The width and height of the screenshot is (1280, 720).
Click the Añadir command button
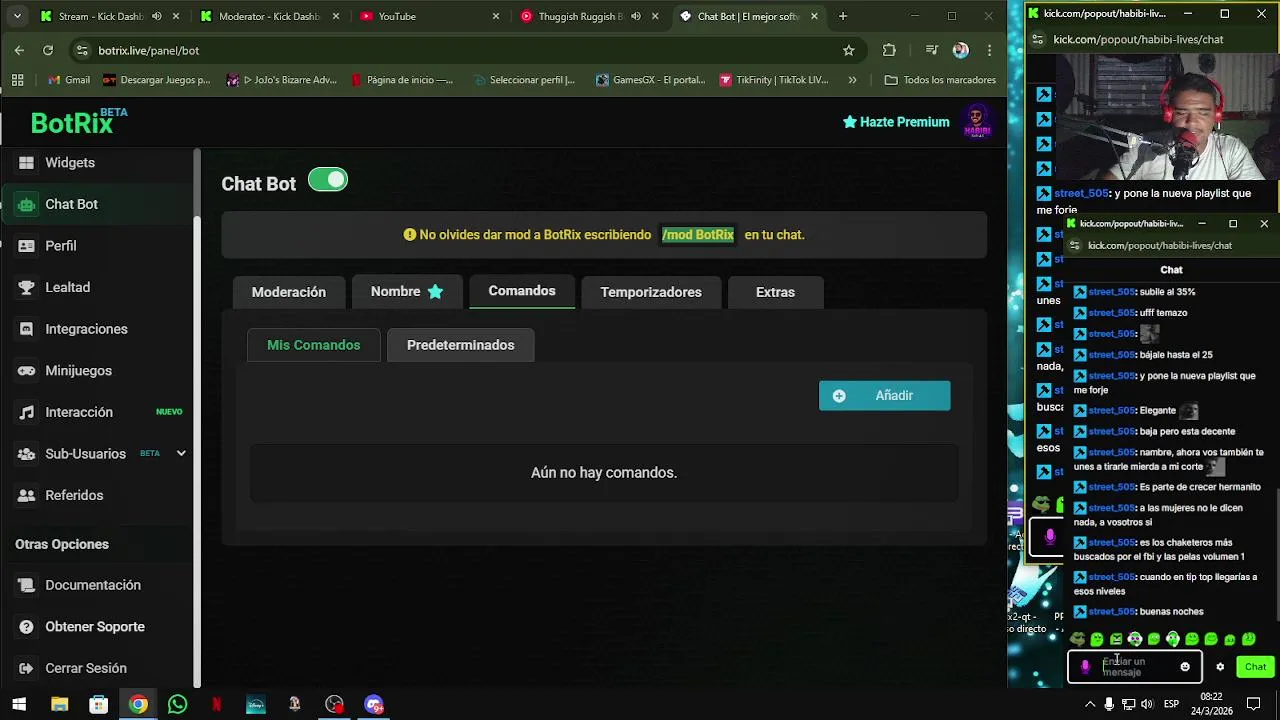coord(884,396)
